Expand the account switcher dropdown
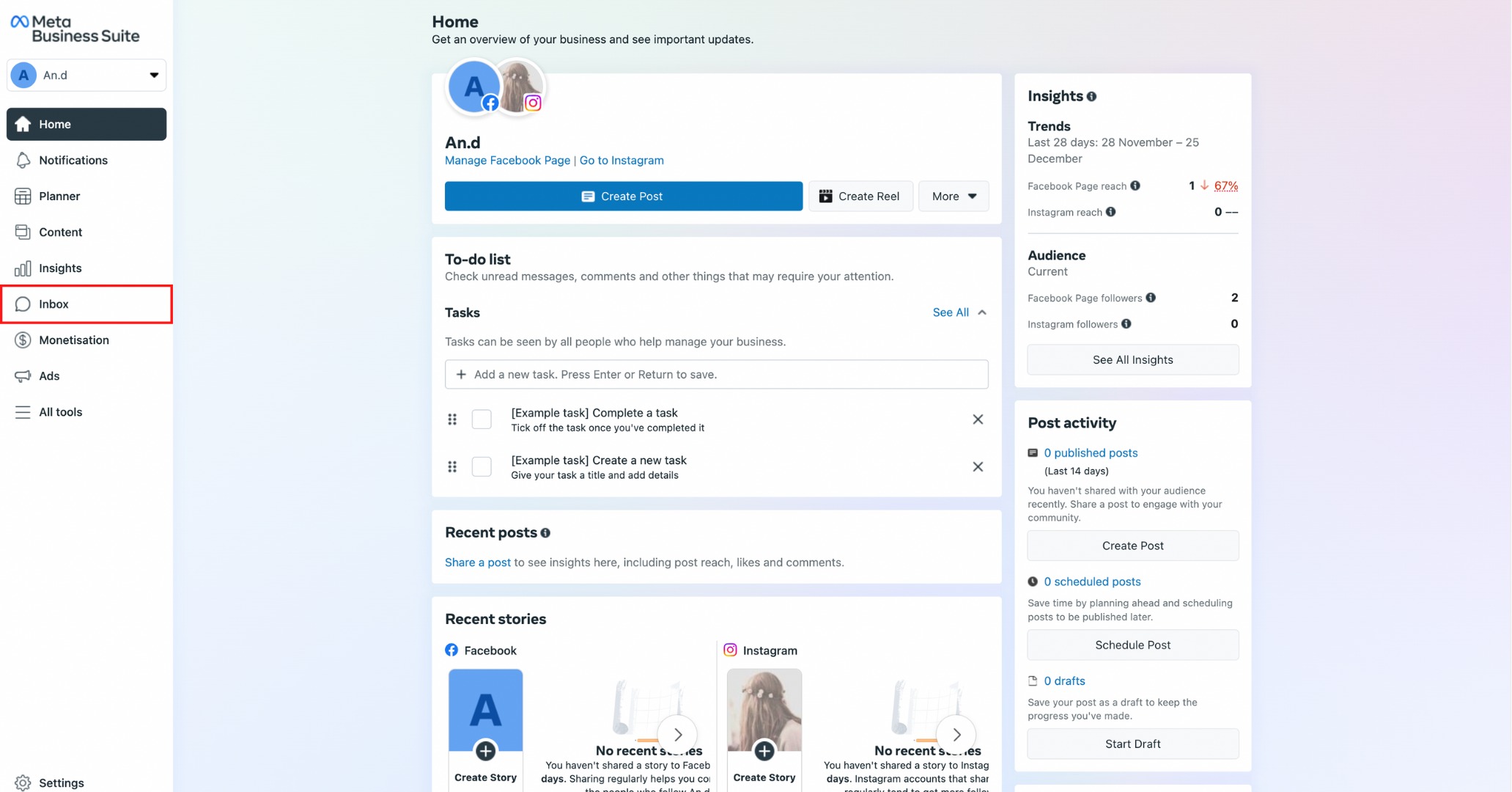1512x792 pixels. (x=153, y=75)
